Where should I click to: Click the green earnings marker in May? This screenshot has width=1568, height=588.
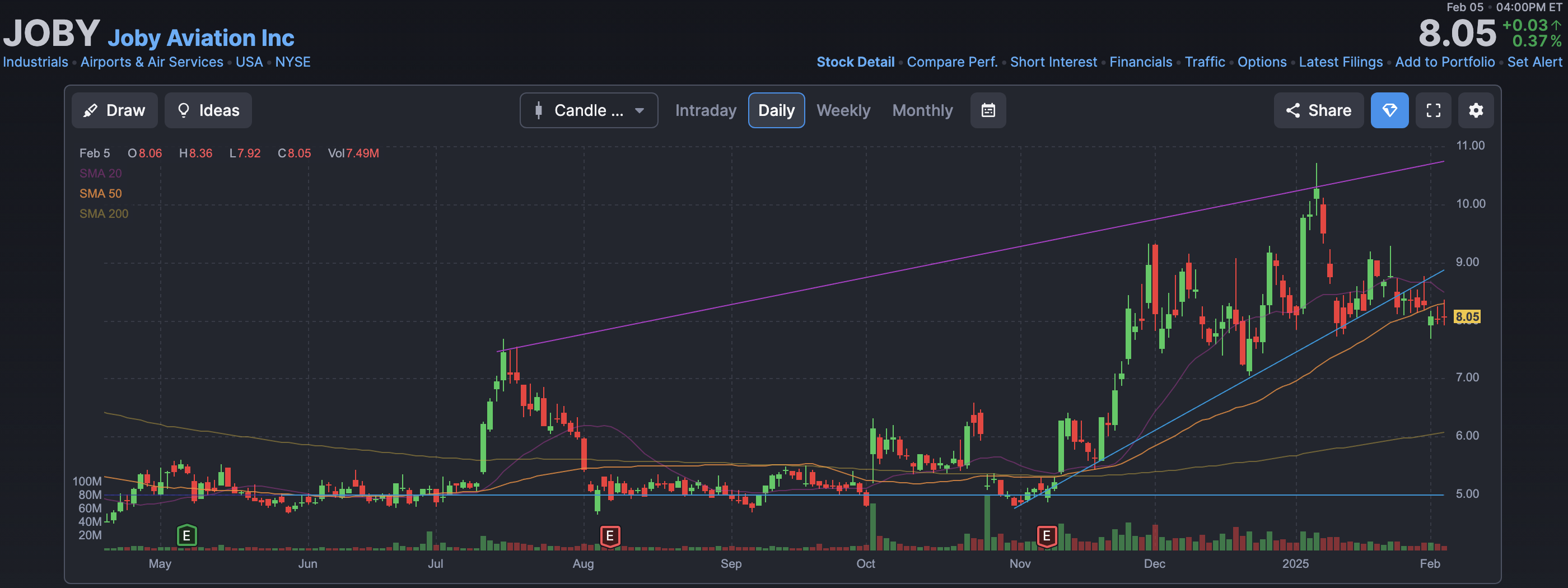[187, 536]
